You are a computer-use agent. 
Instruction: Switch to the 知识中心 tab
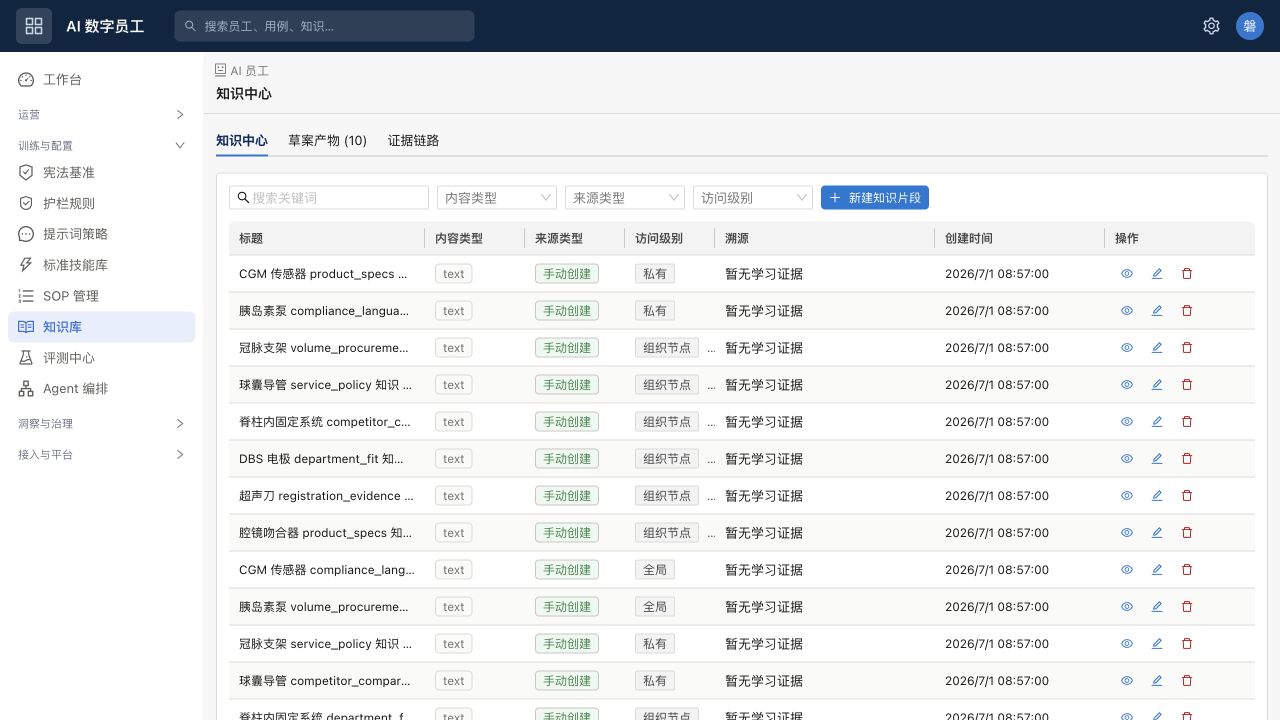click(x=242, y=141)
